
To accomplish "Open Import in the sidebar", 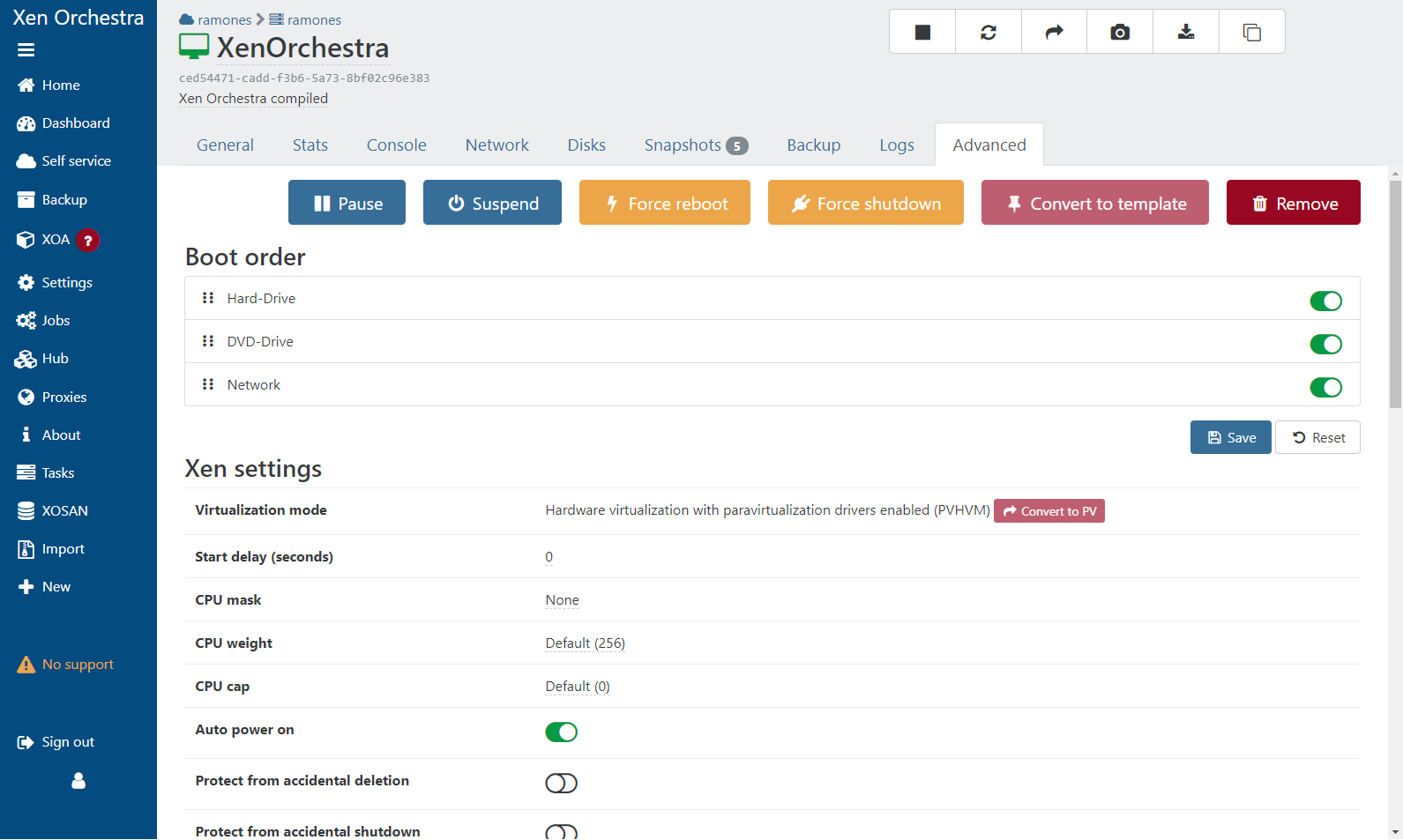I will point(51,549).
